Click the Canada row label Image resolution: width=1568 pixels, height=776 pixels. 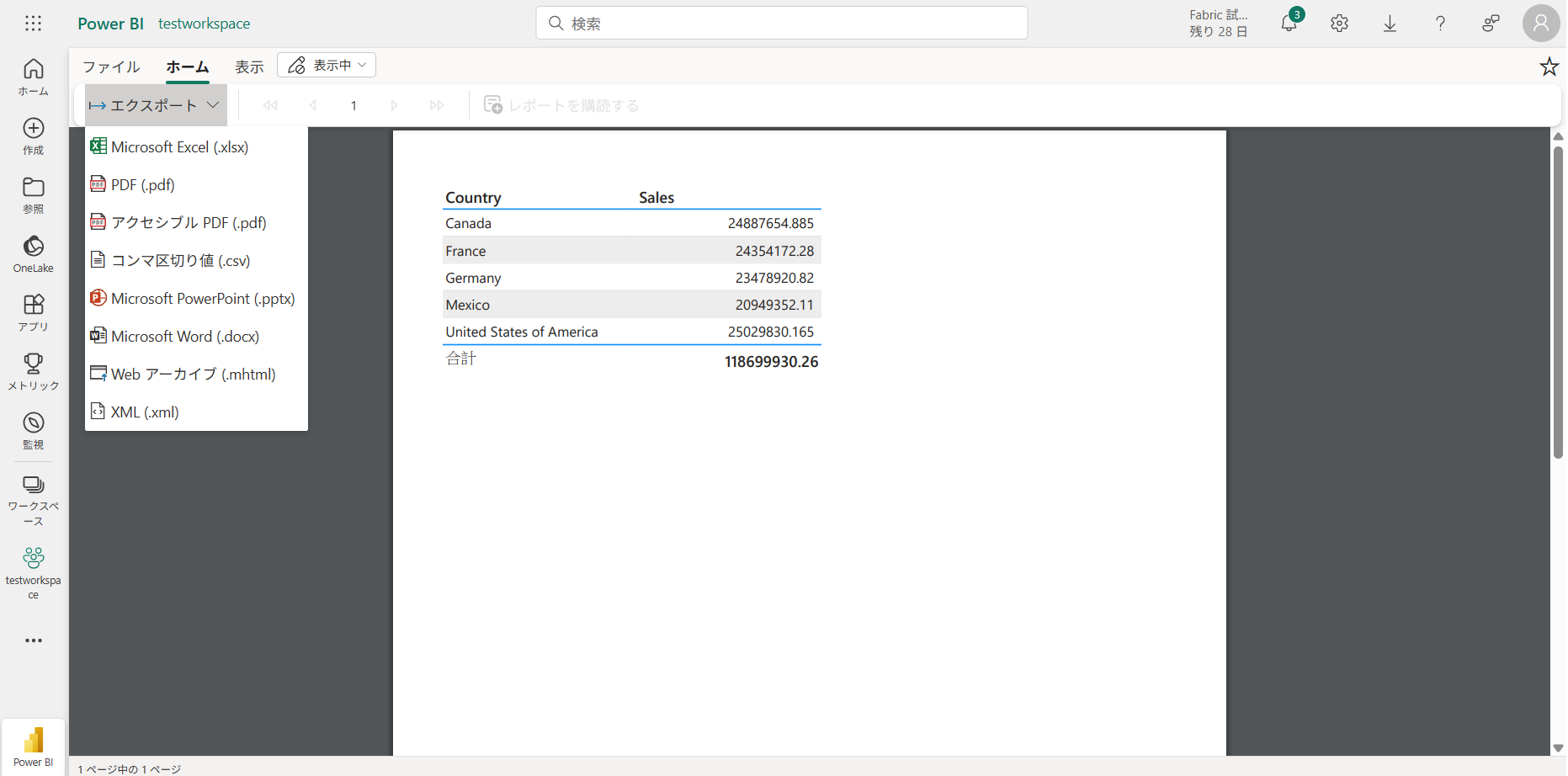468,223
